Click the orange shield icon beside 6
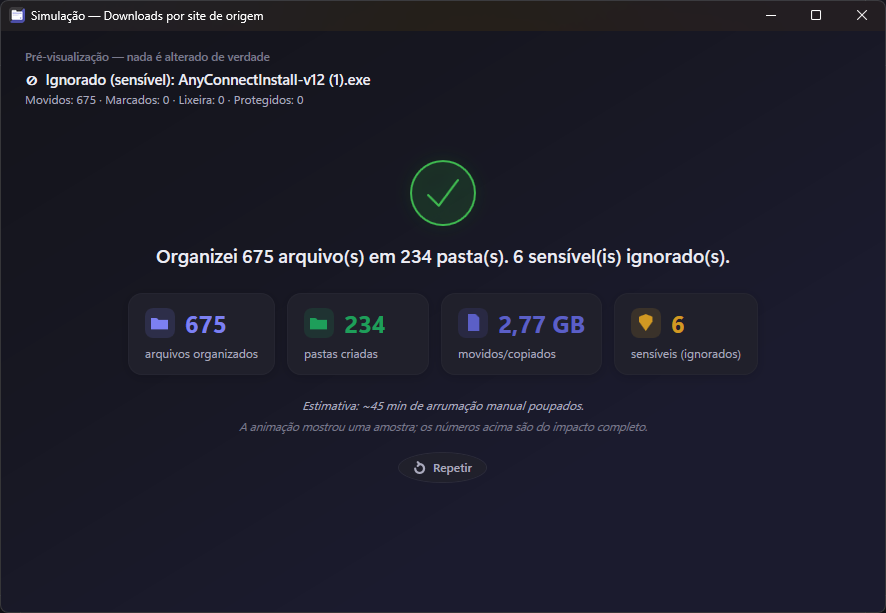This screenshot has height=613, width=886. point(646,324)
